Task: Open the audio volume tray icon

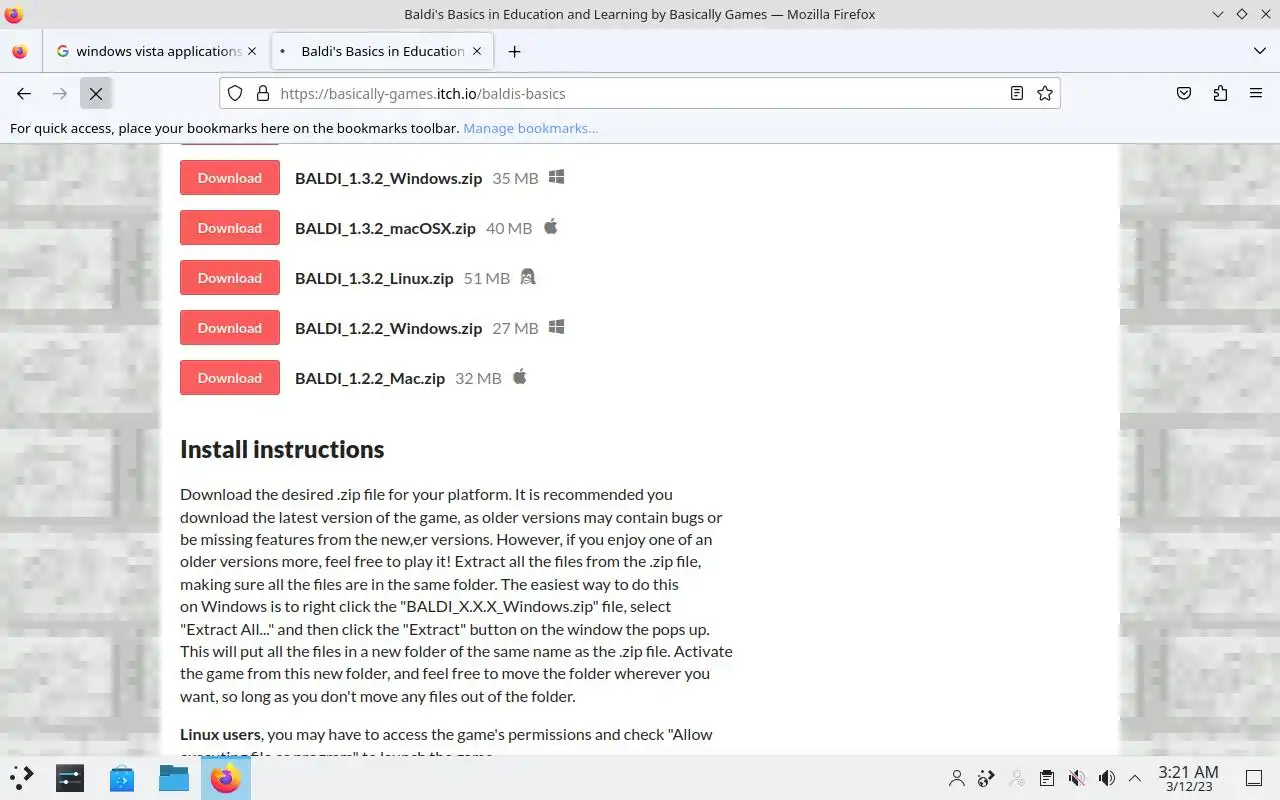Action: click(1106, 778)
